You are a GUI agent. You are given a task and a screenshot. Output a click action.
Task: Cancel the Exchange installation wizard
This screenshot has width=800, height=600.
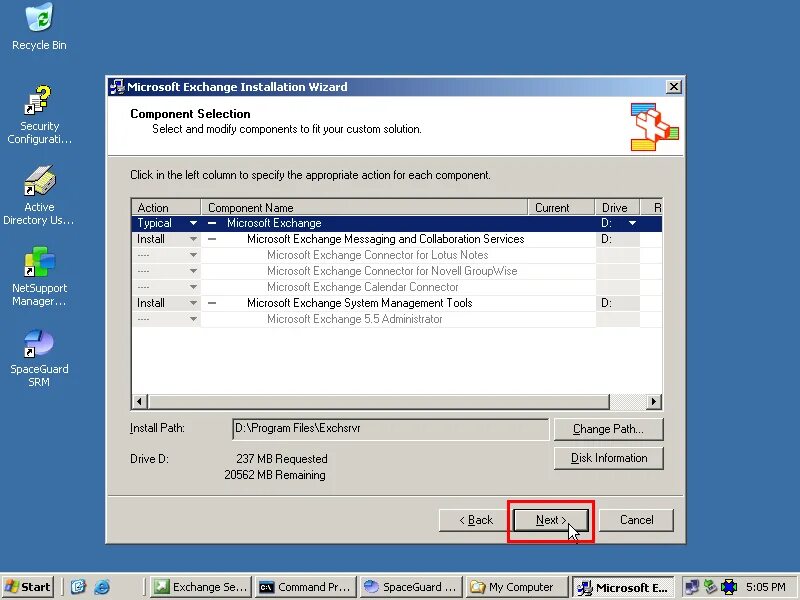point(636,520)
